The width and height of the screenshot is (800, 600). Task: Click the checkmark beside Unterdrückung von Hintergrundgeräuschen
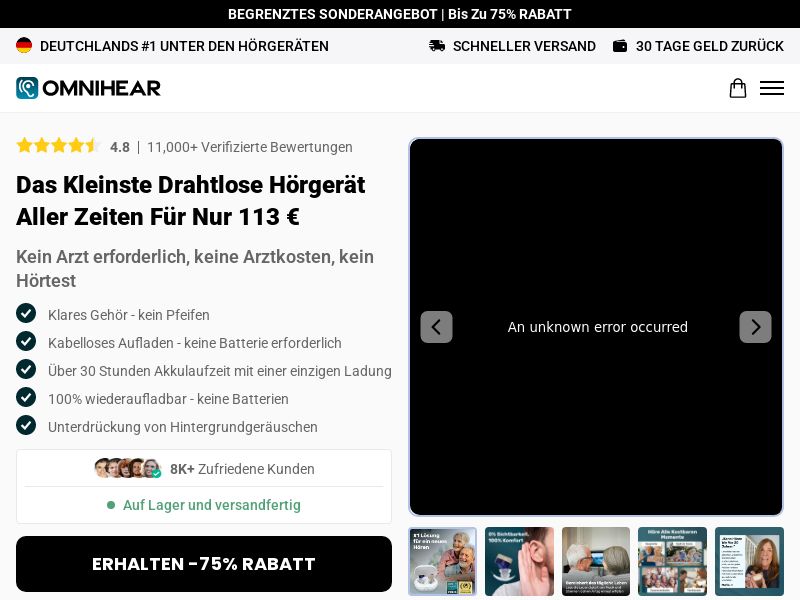(26, 426)
